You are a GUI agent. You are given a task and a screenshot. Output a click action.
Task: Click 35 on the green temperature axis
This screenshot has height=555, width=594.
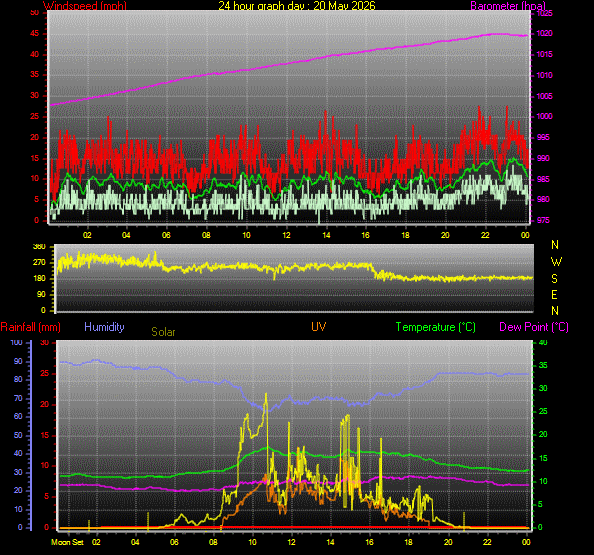click(x=543, y=366)
